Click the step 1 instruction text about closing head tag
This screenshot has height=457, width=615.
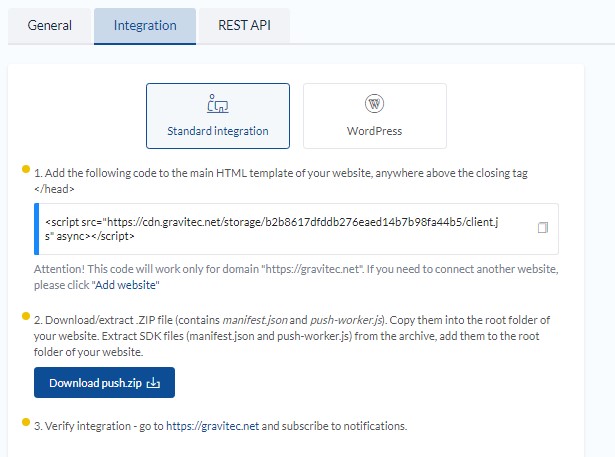click(x=280, y=181)
